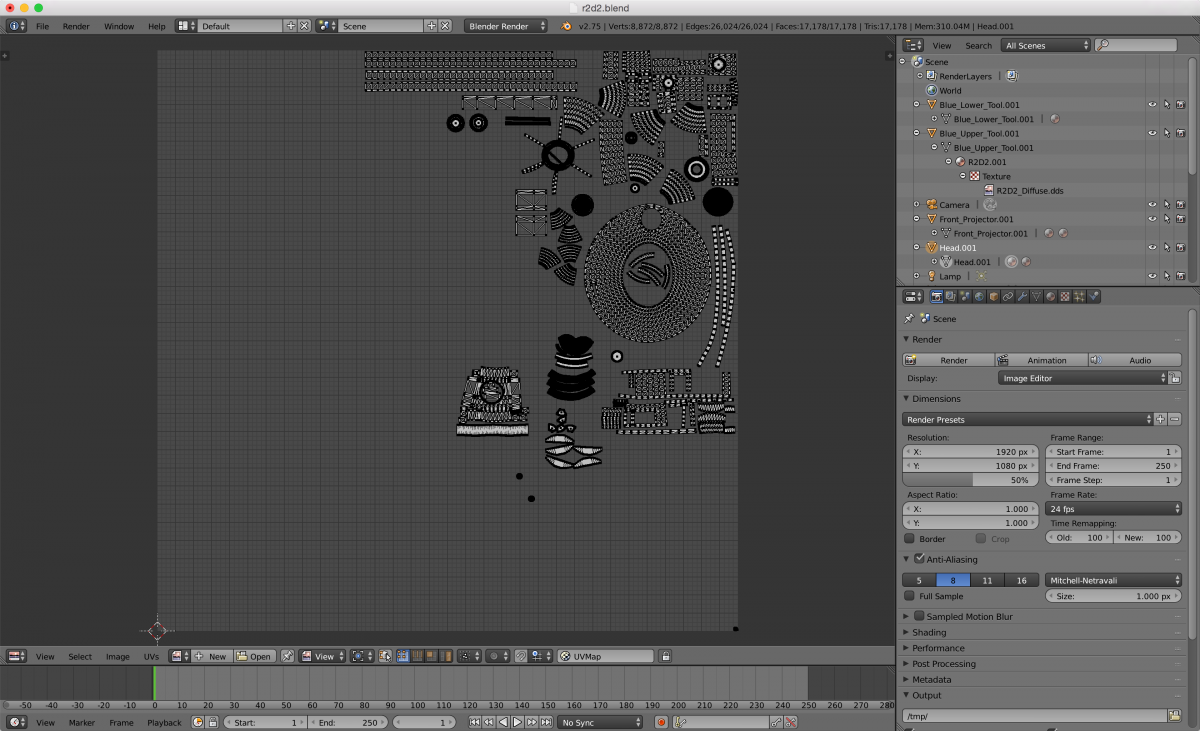The width and height of the screenshot is (1200, 731).
Task: Toggle visibility of Camera in outliner
Action: coord(1152,205)
